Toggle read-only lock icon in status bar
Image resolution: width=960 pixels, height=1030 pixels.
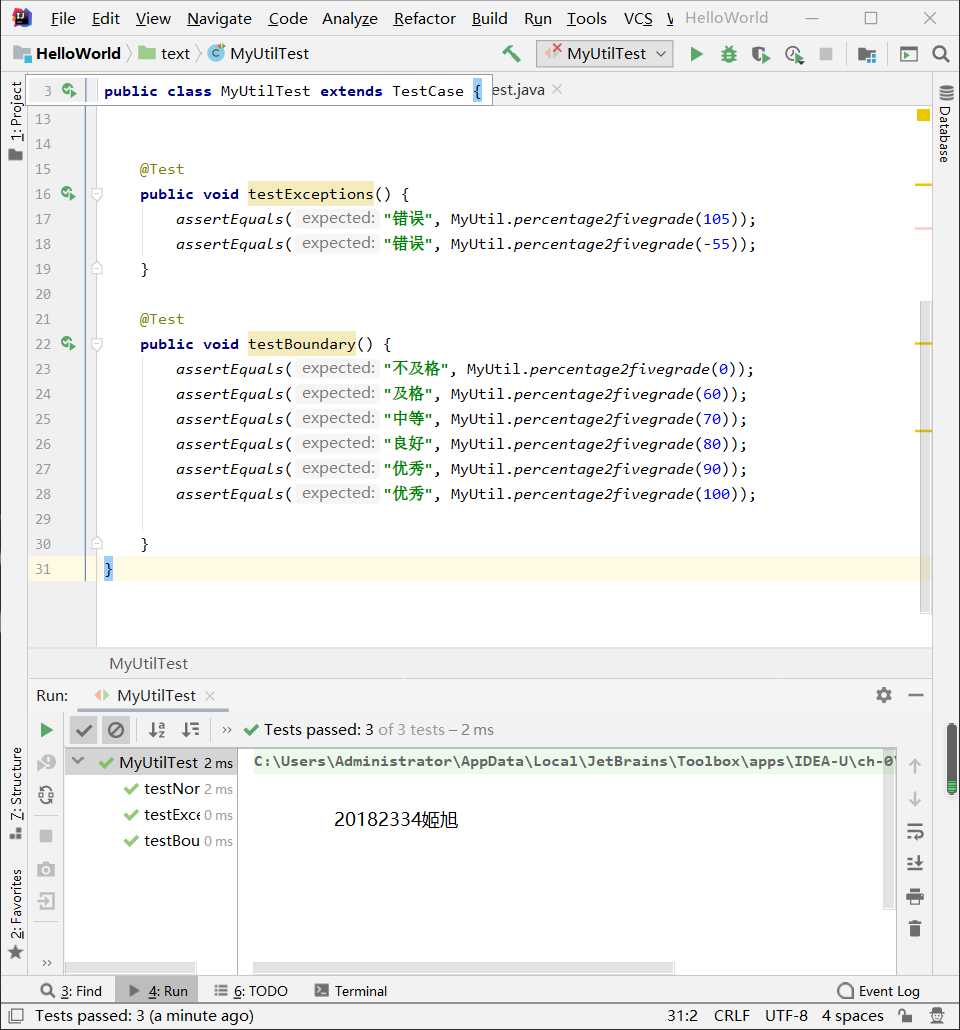click(905, 1016)
